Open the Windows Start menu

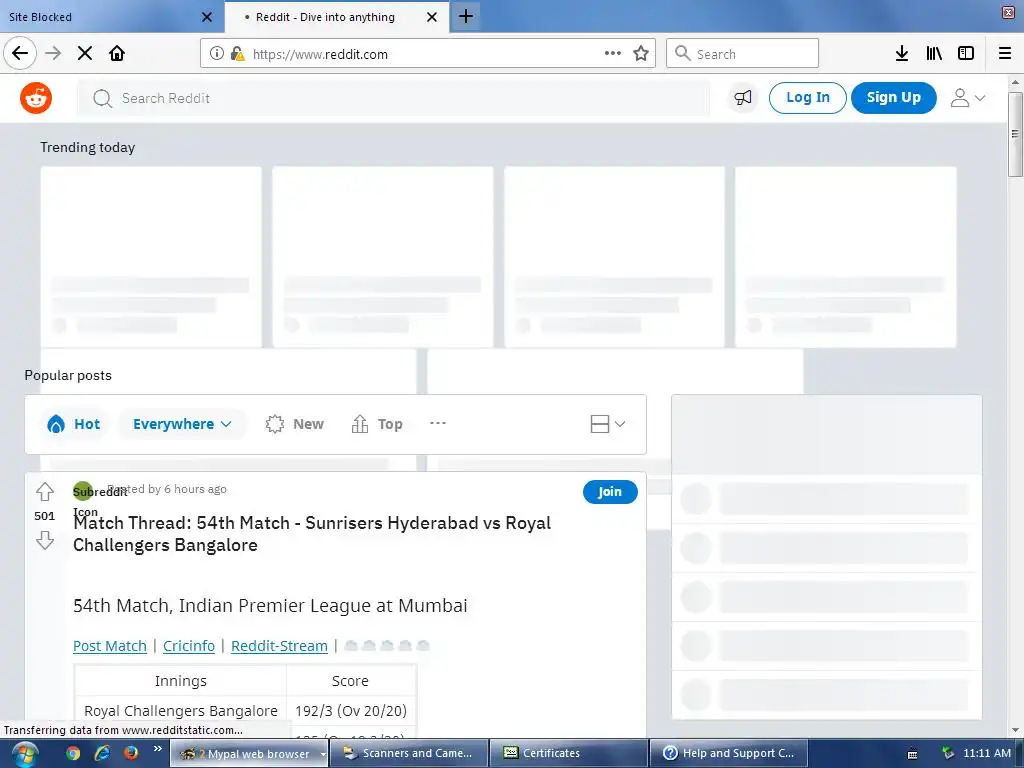[24, 754]
